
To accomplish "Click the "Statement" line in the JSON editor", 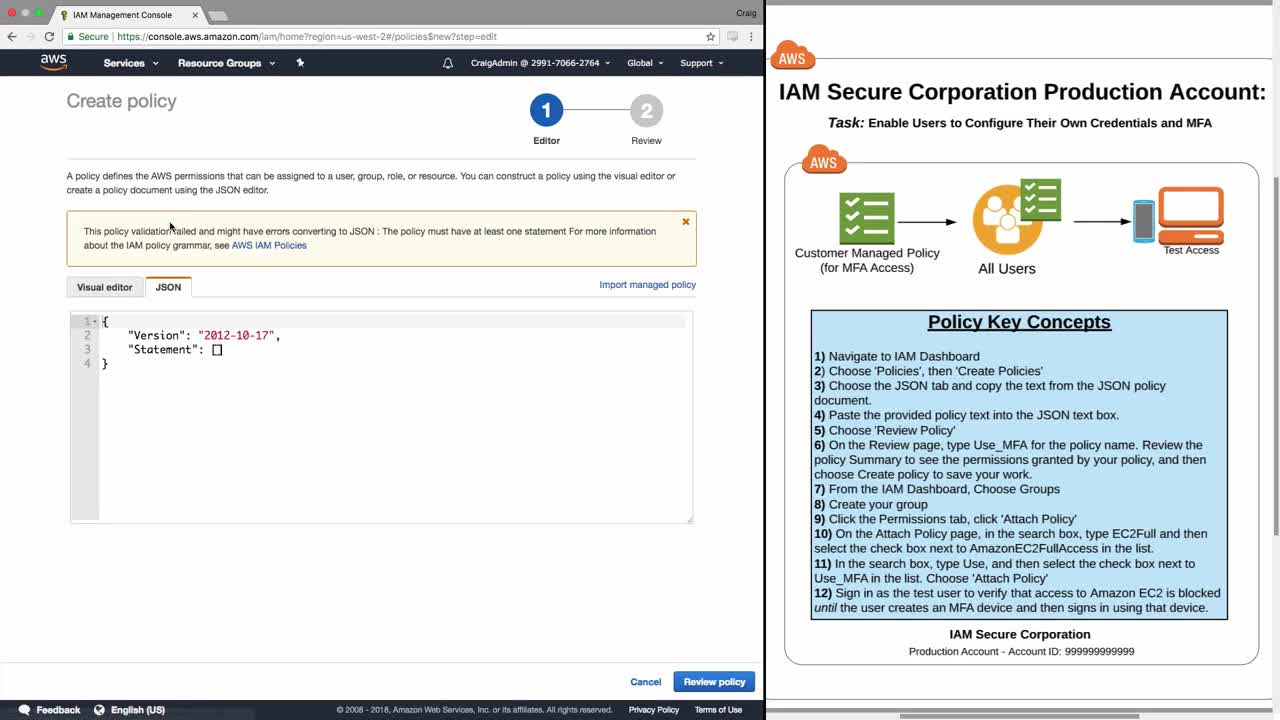I will (175, 349).
